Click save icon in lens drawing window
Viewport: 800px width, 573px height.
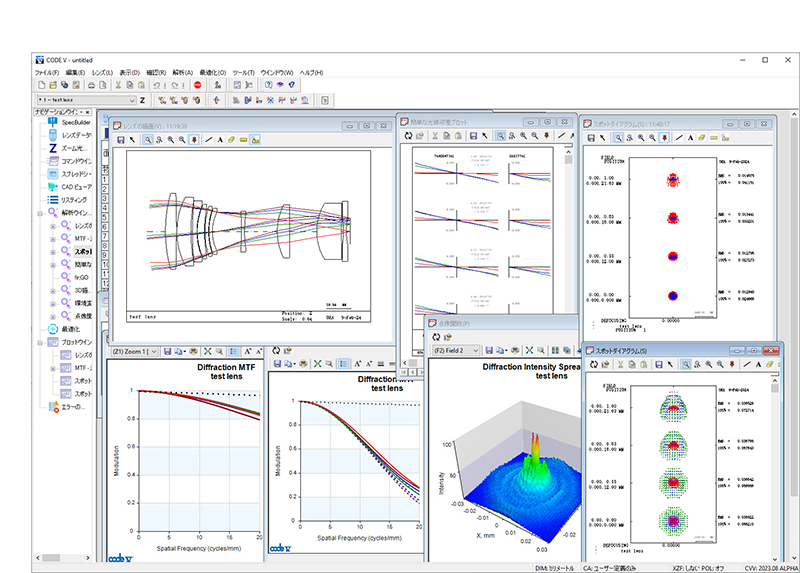[x=121, y=140]
